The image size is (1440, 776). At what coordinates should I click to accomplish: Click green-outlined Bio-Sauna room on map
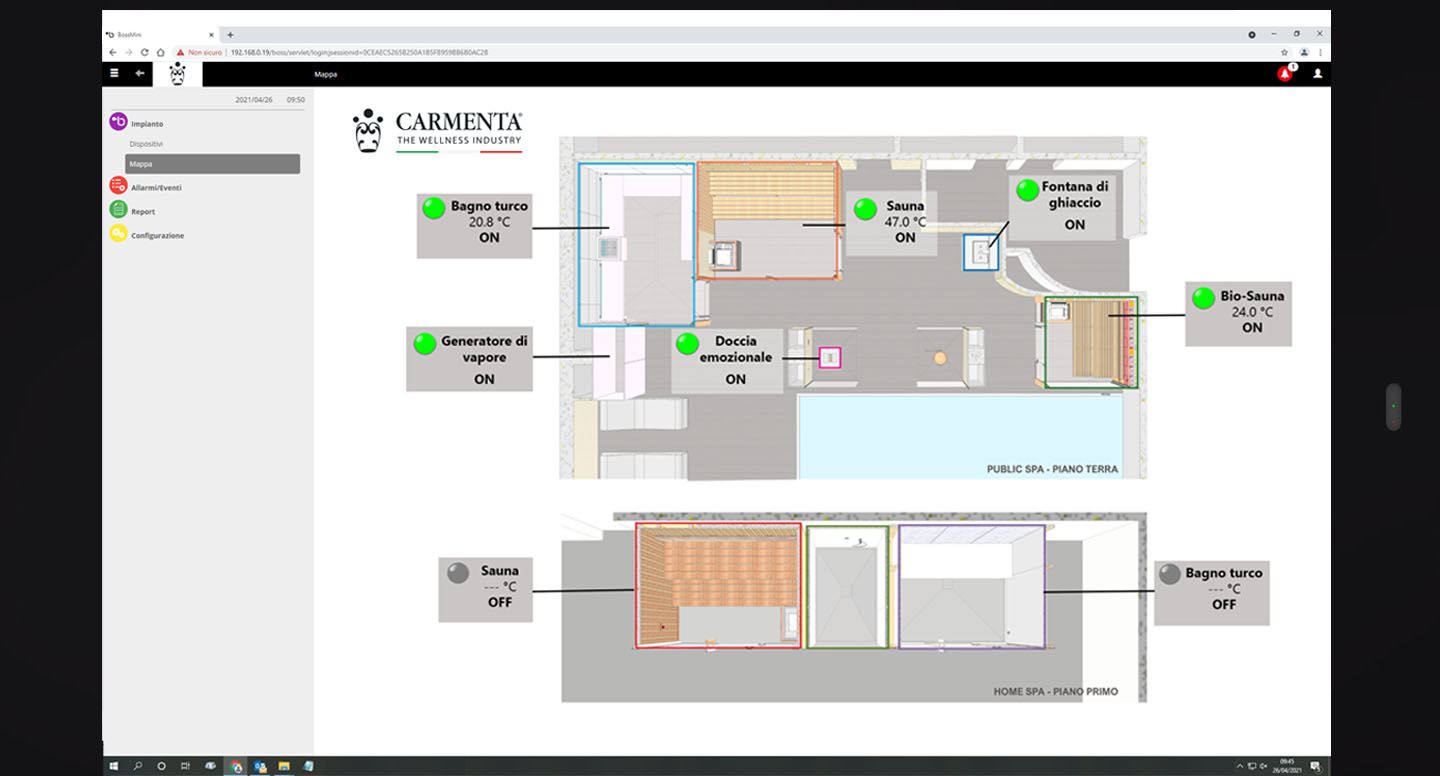(x=1091, y=341)
